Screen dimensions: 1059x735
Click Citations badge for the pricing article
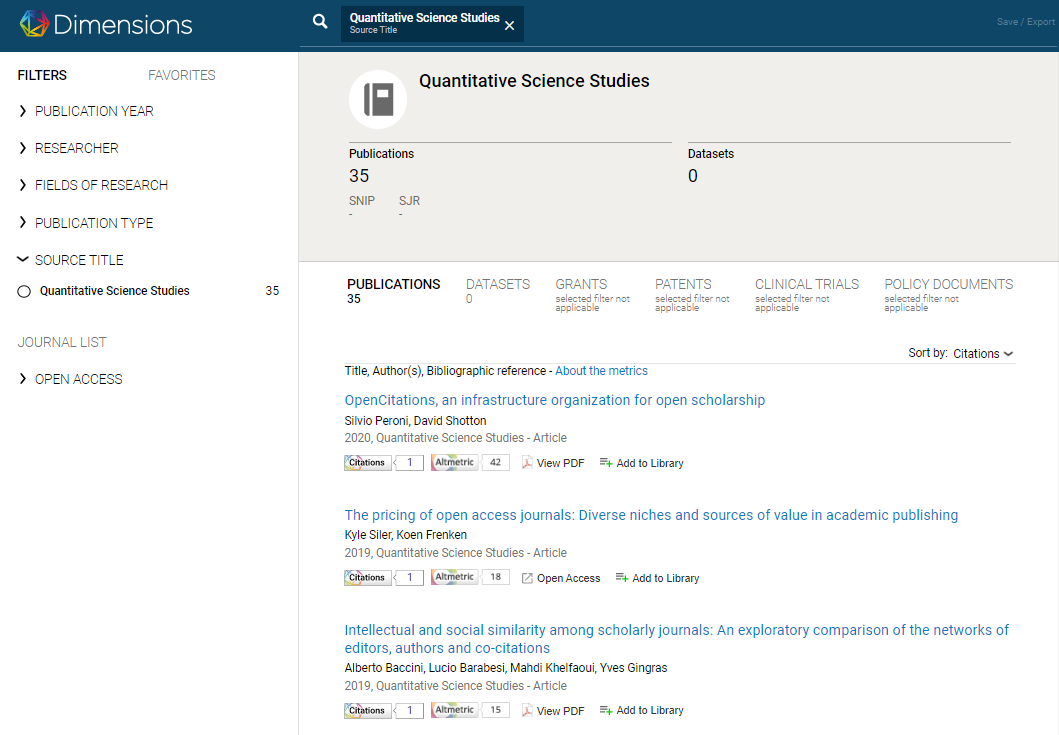point(384,578)
